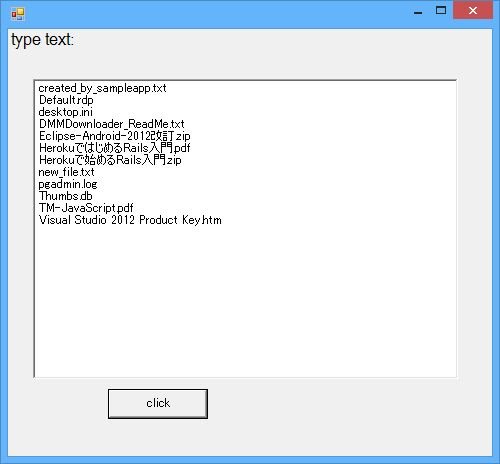Select created_by_sampleapp.txt in the list
The image size is (500, 464).
pyautogui.click(x=102, y=88)
